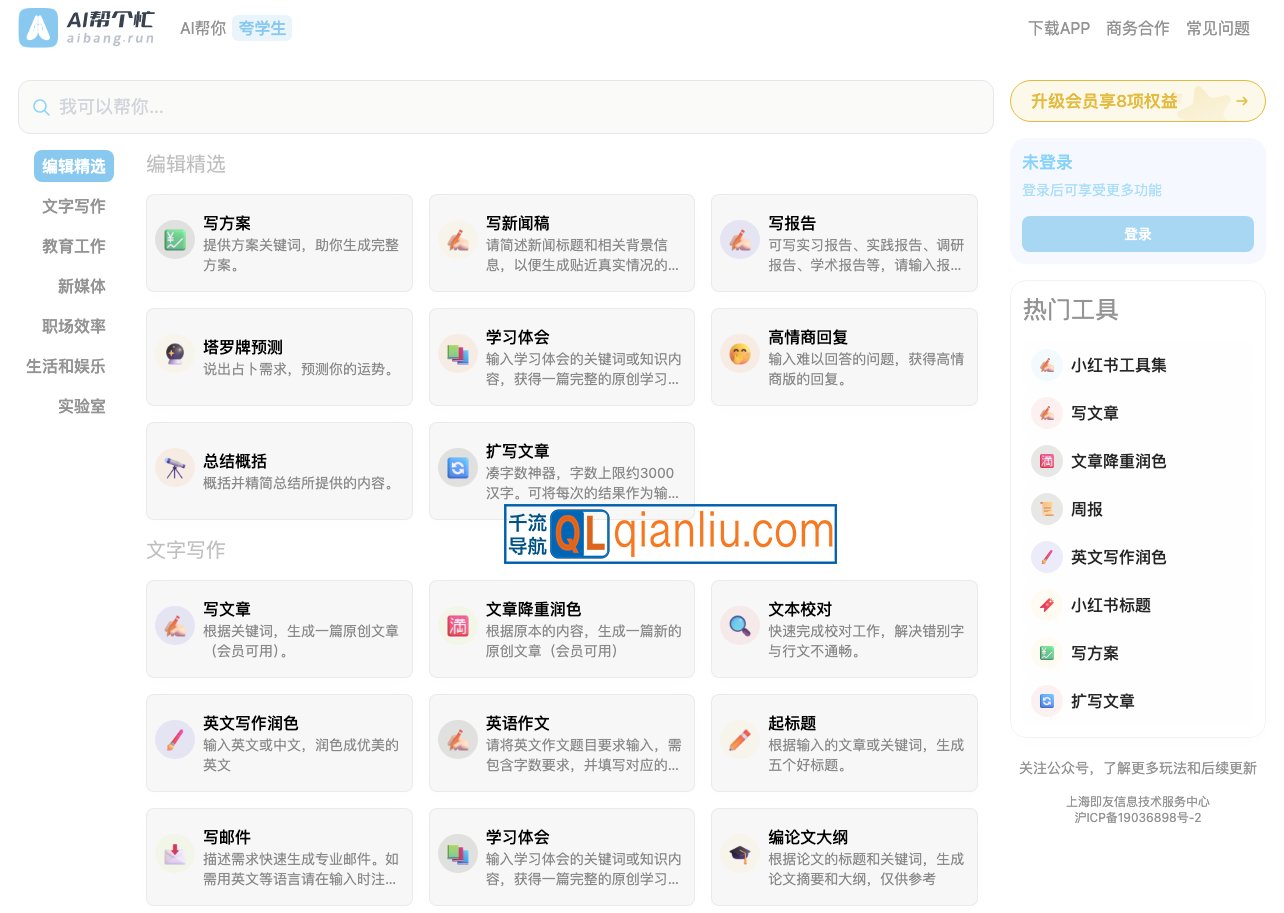Click the 扩写文章 refresh icon in 编辑精选
1284x913 pixels.
coord(457,468)
